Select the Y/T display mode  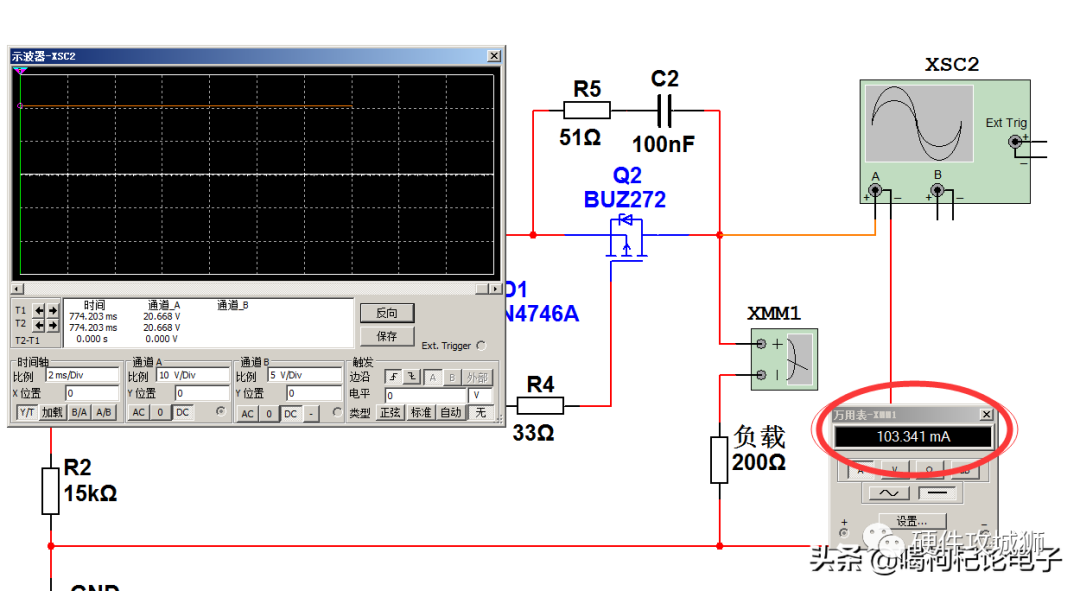pos(27,412)
